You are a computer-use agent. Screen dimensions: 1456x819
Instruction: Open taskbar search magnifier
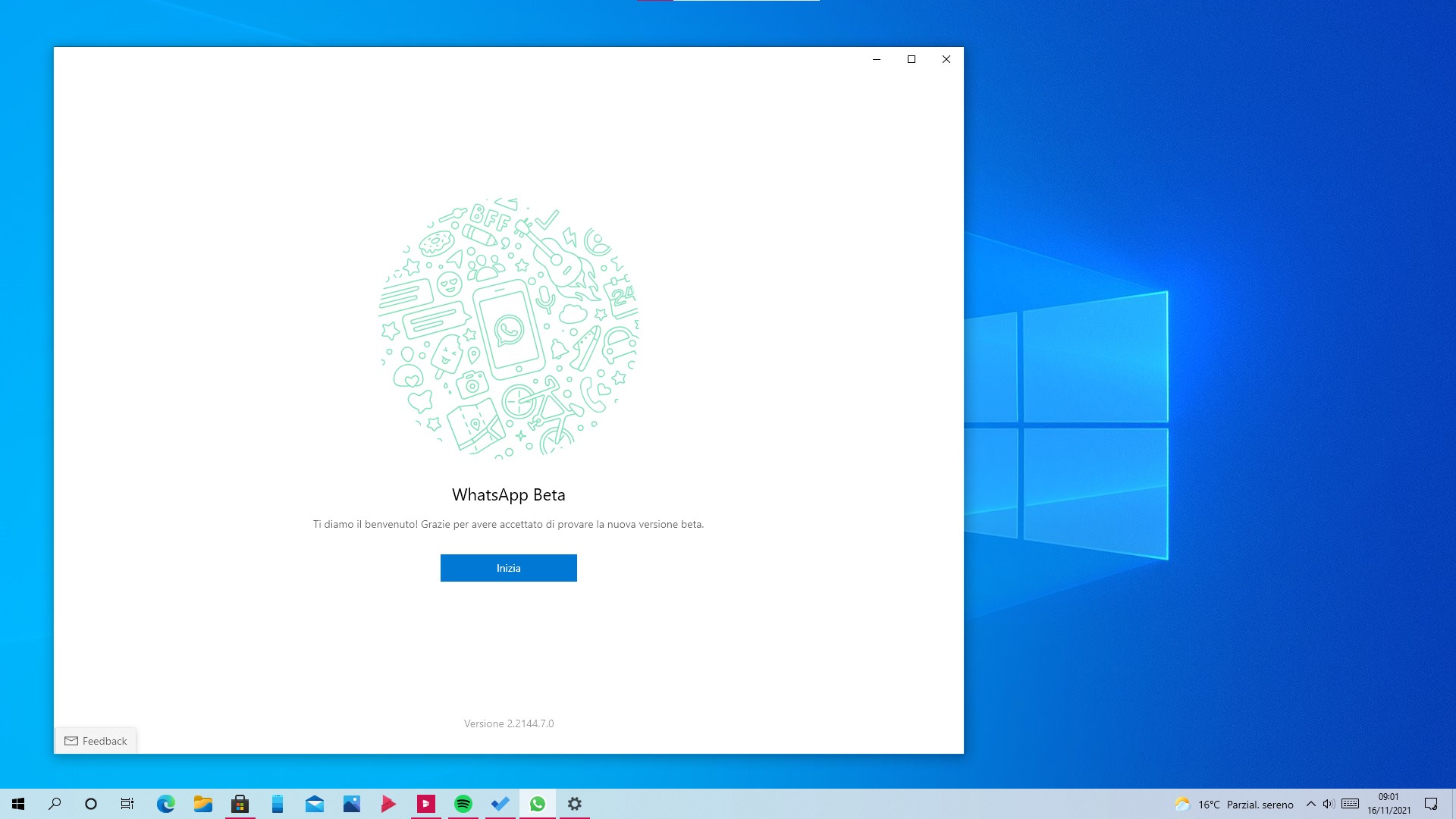point(55,804)
